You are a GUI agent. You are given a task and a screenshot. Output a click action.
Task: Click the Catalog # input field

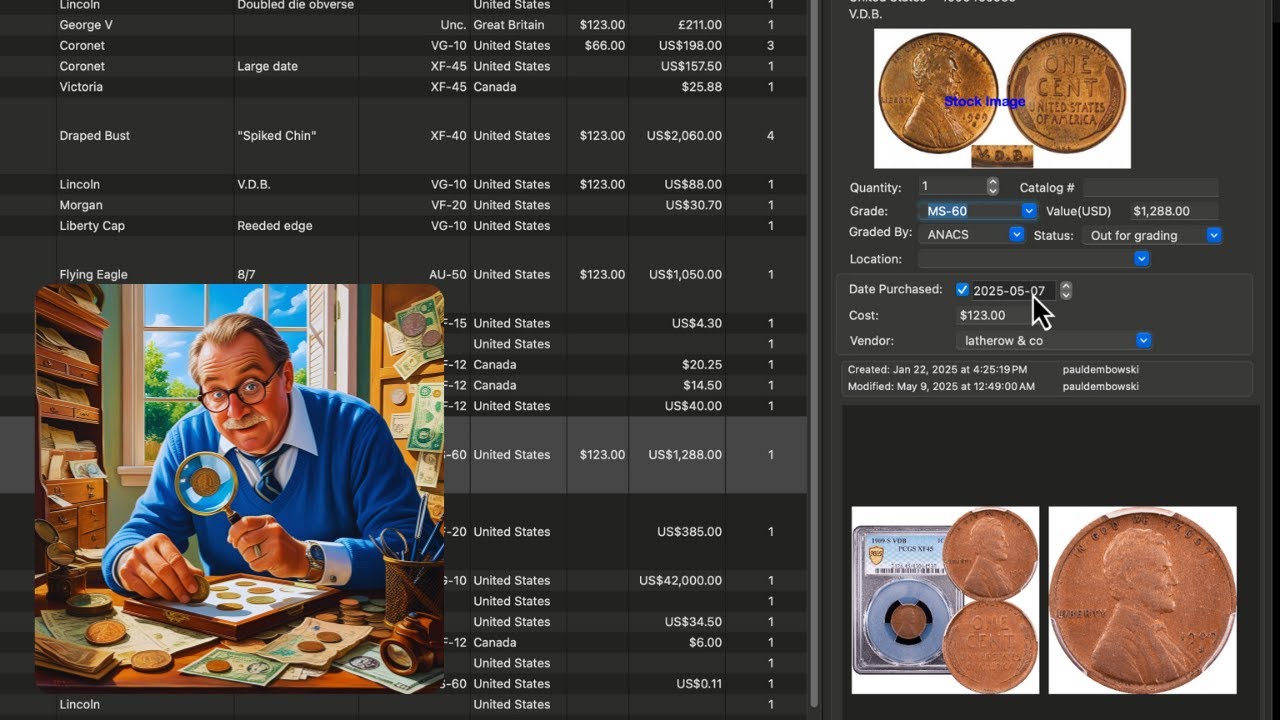click(x=1150, y=187)
